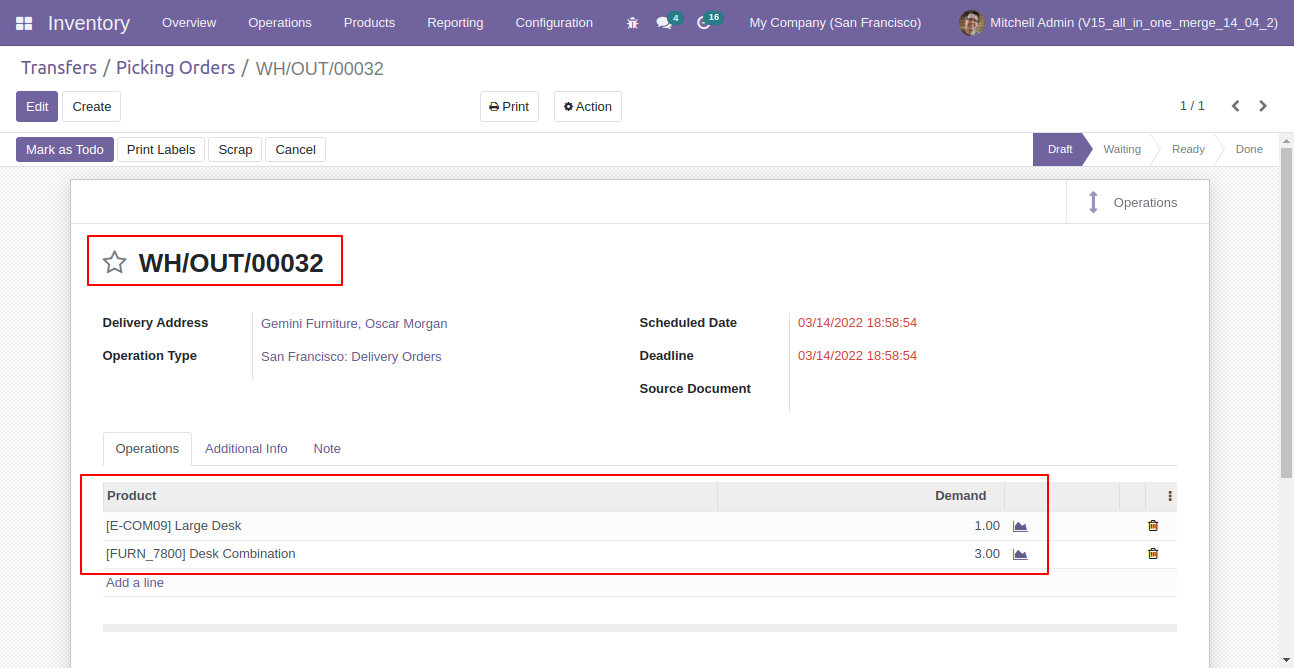Image resolution: width=1294 pixels, height=668 pixels.
Task: Expand the Print dropdown
Action: pyautogui.click(x=509, y=107)
